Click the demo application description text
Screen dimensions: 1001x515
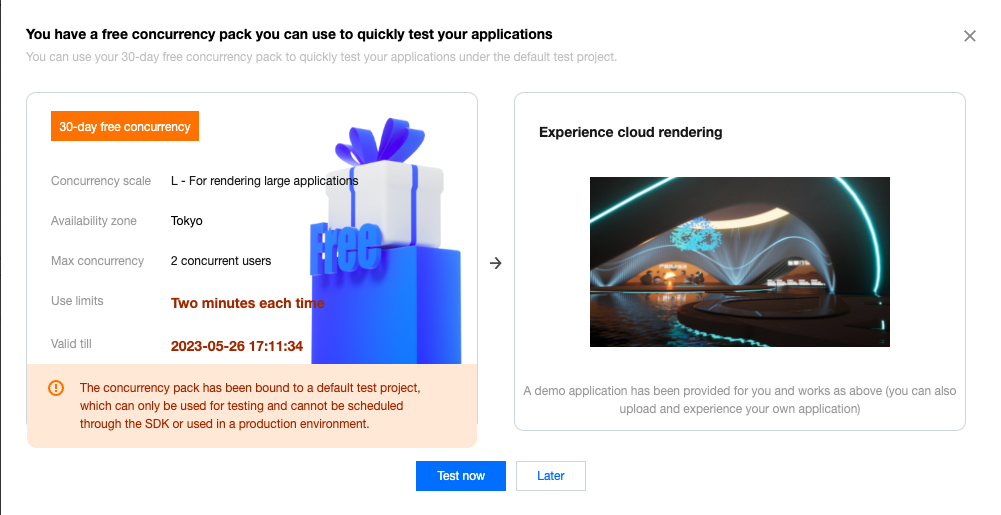click(x=739, y=400)
